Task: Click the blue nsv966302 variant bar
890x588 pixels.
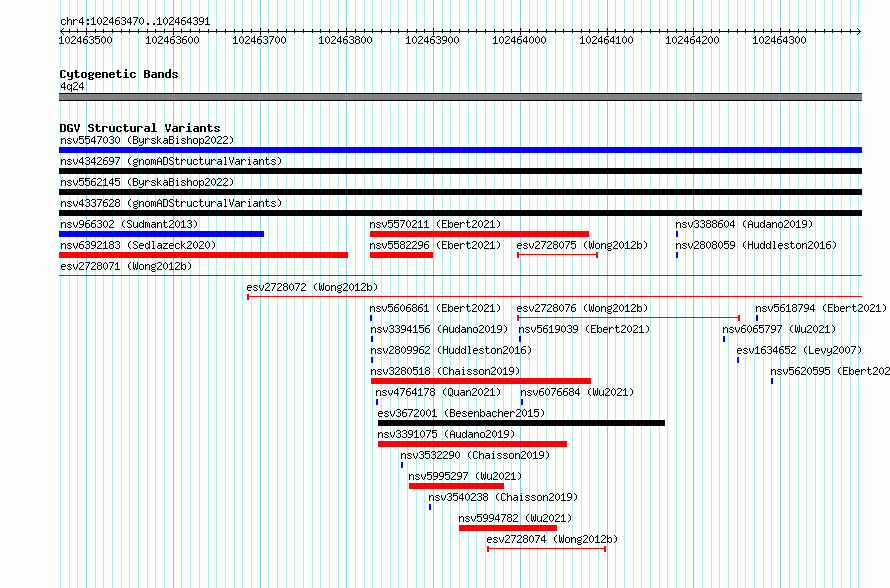Action: 161,234
